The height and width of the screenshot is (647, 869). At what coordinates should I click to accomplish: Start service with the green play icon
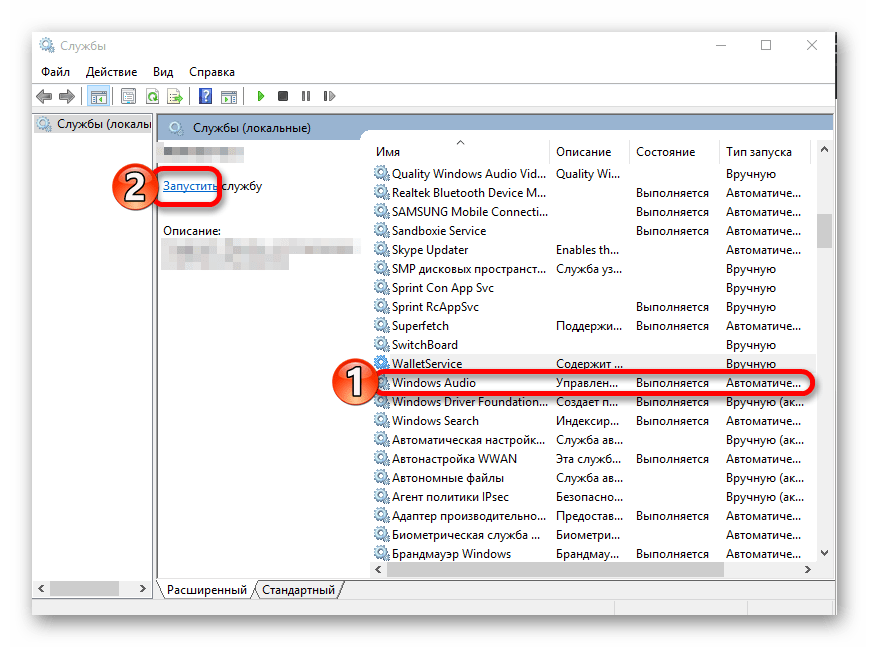tap(260, 96)
